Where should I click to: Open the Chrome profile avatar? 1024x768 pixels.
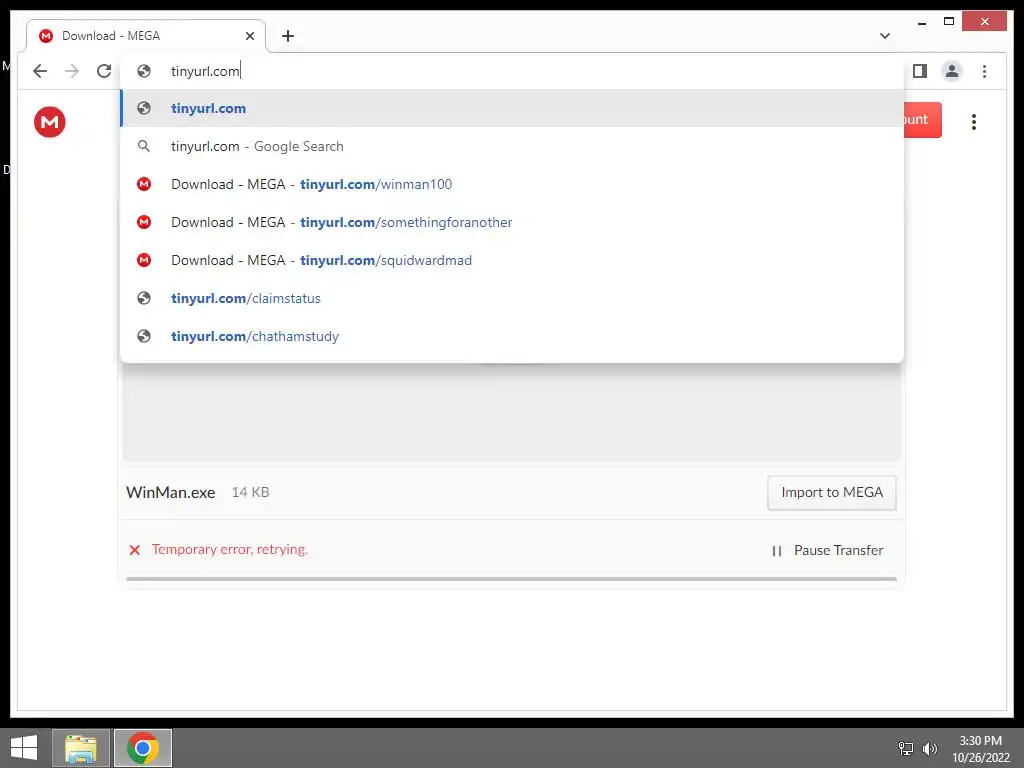click(952, 71)
